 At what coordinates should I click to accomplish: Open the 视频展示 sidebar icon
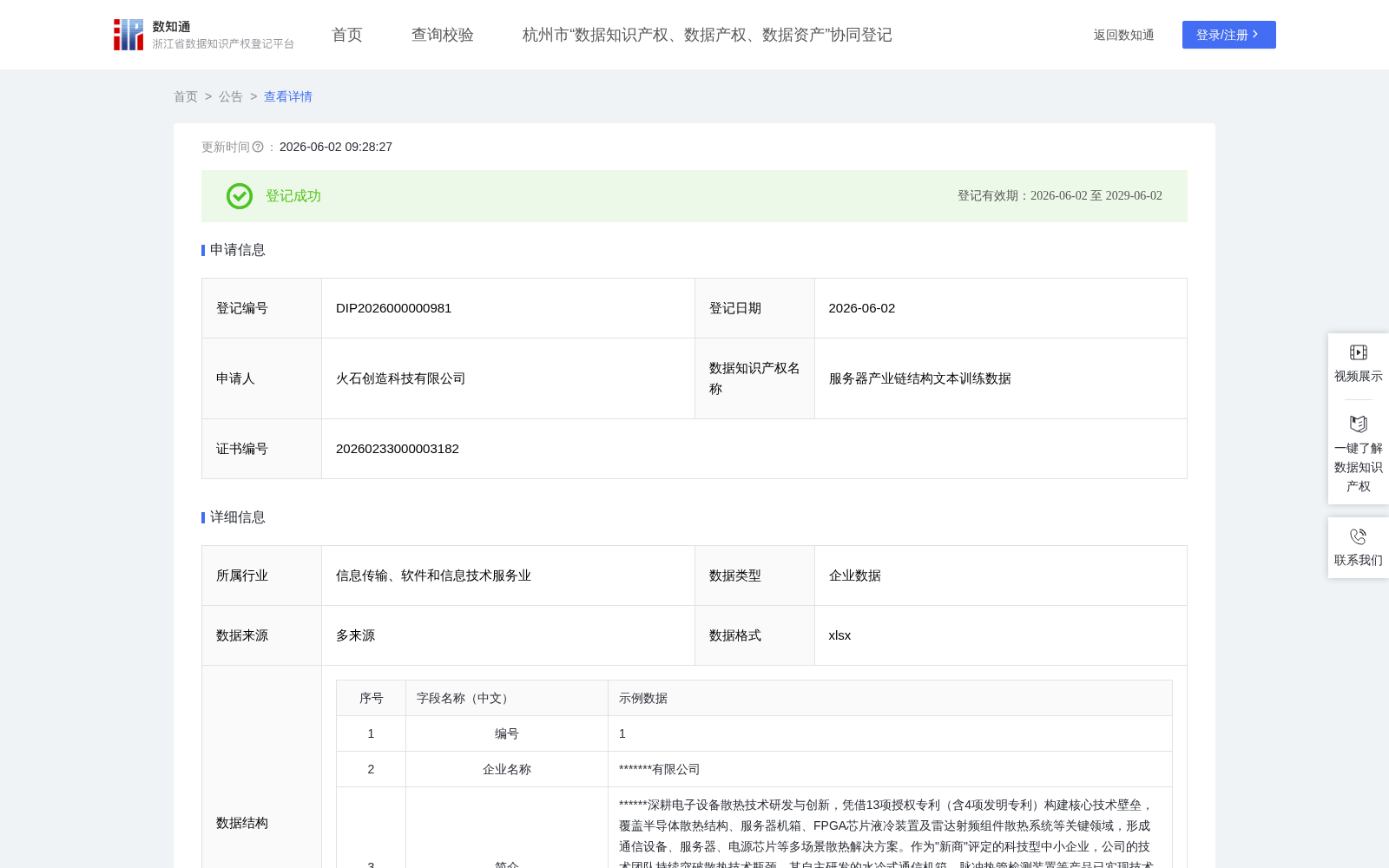click(1359, 352)
